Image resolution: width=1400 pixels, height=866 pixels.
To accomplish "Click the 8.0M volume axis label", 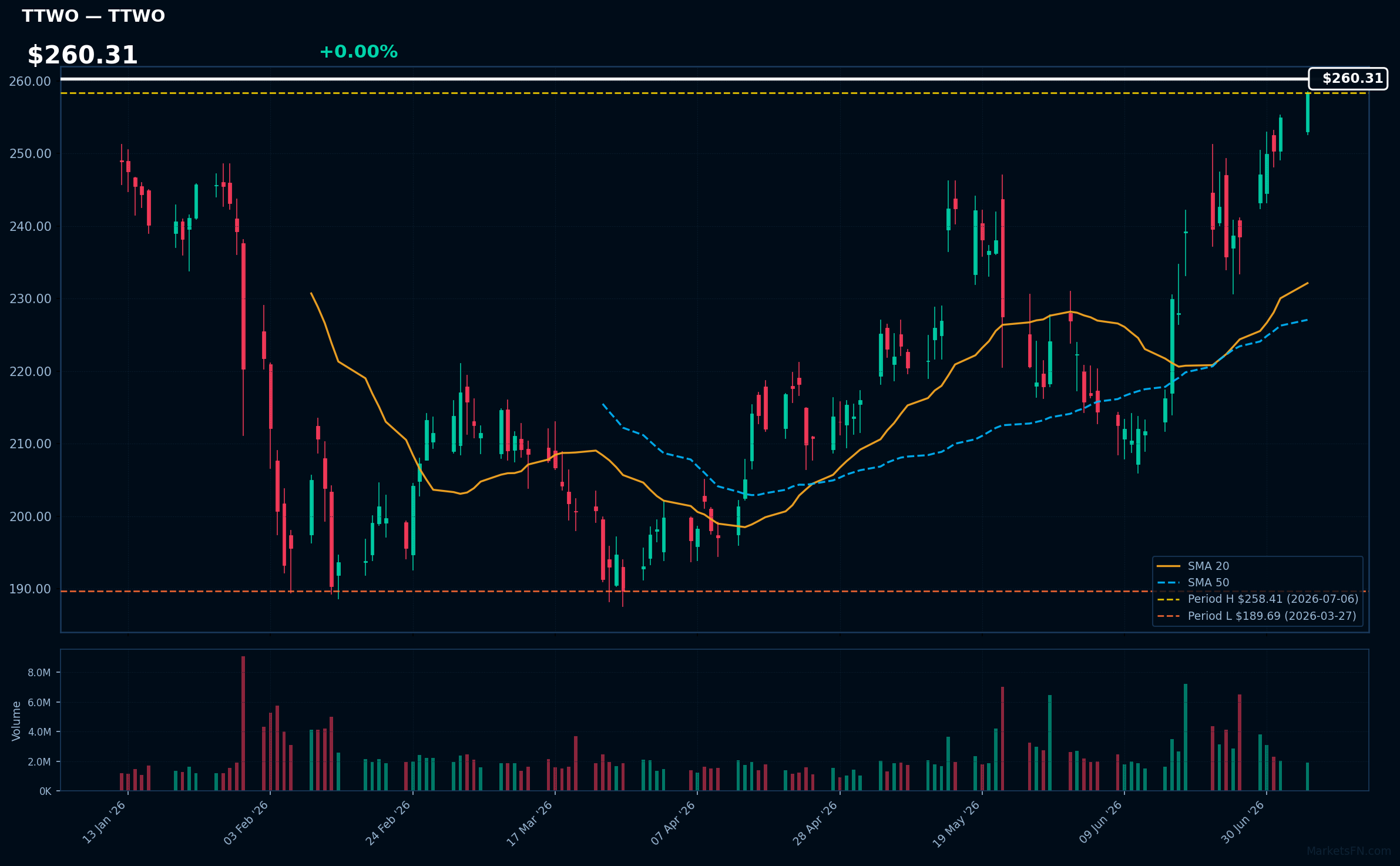I will tap(39, 673).
